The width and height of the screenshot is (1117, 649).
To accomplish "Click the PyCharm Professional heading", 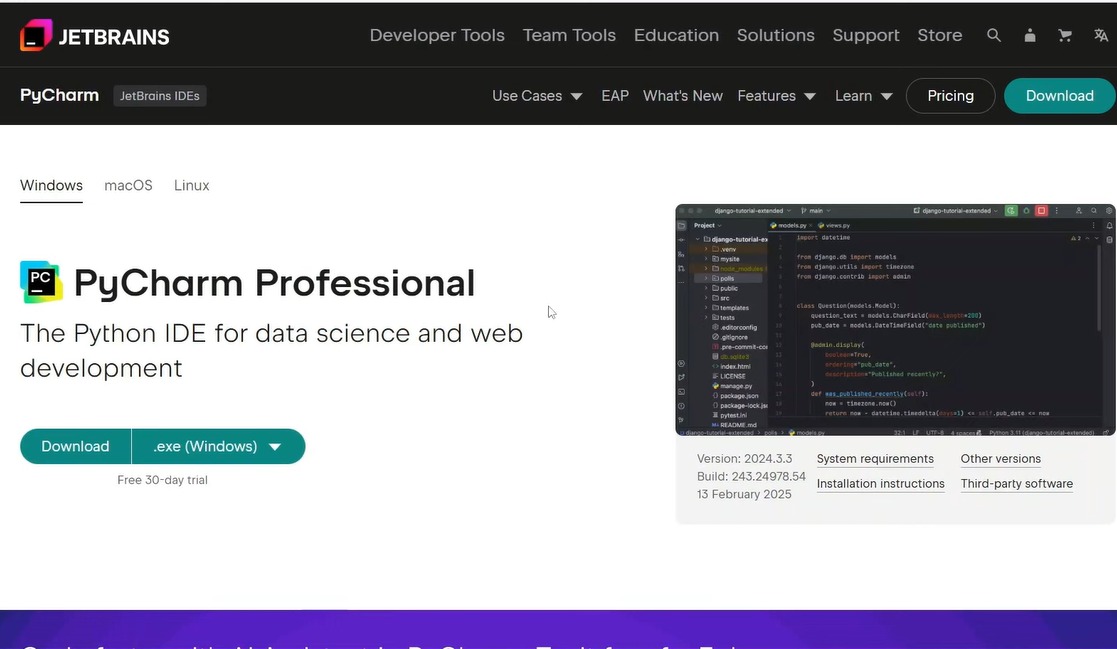I will coord(274,284).
